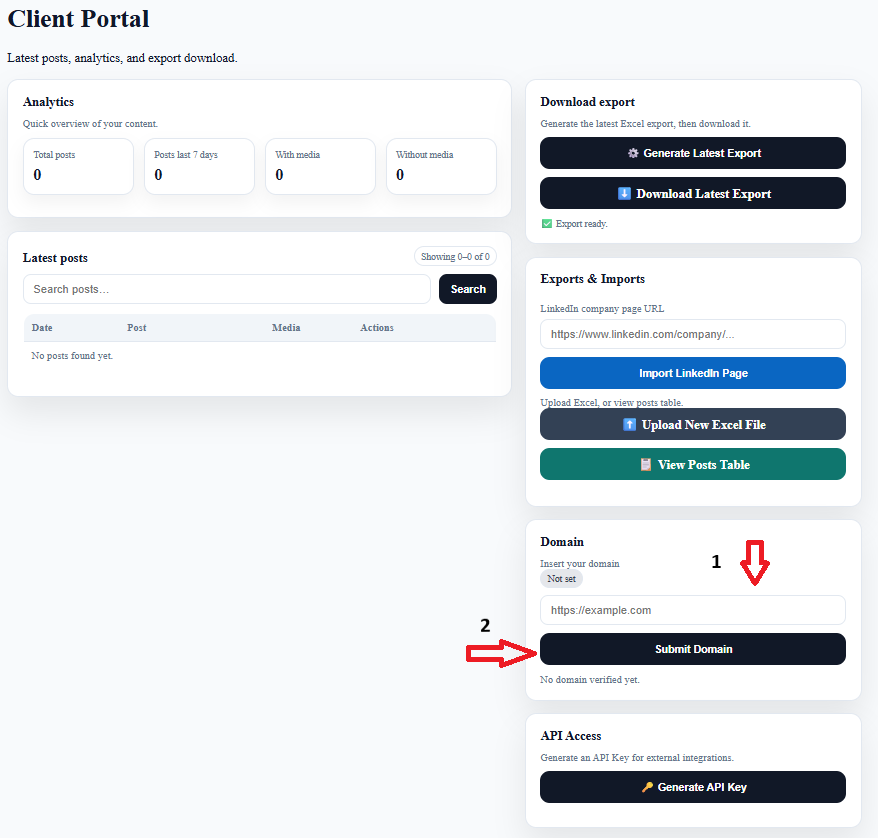
Task: Focus the Search posts input field
Action: pos(227,289)
